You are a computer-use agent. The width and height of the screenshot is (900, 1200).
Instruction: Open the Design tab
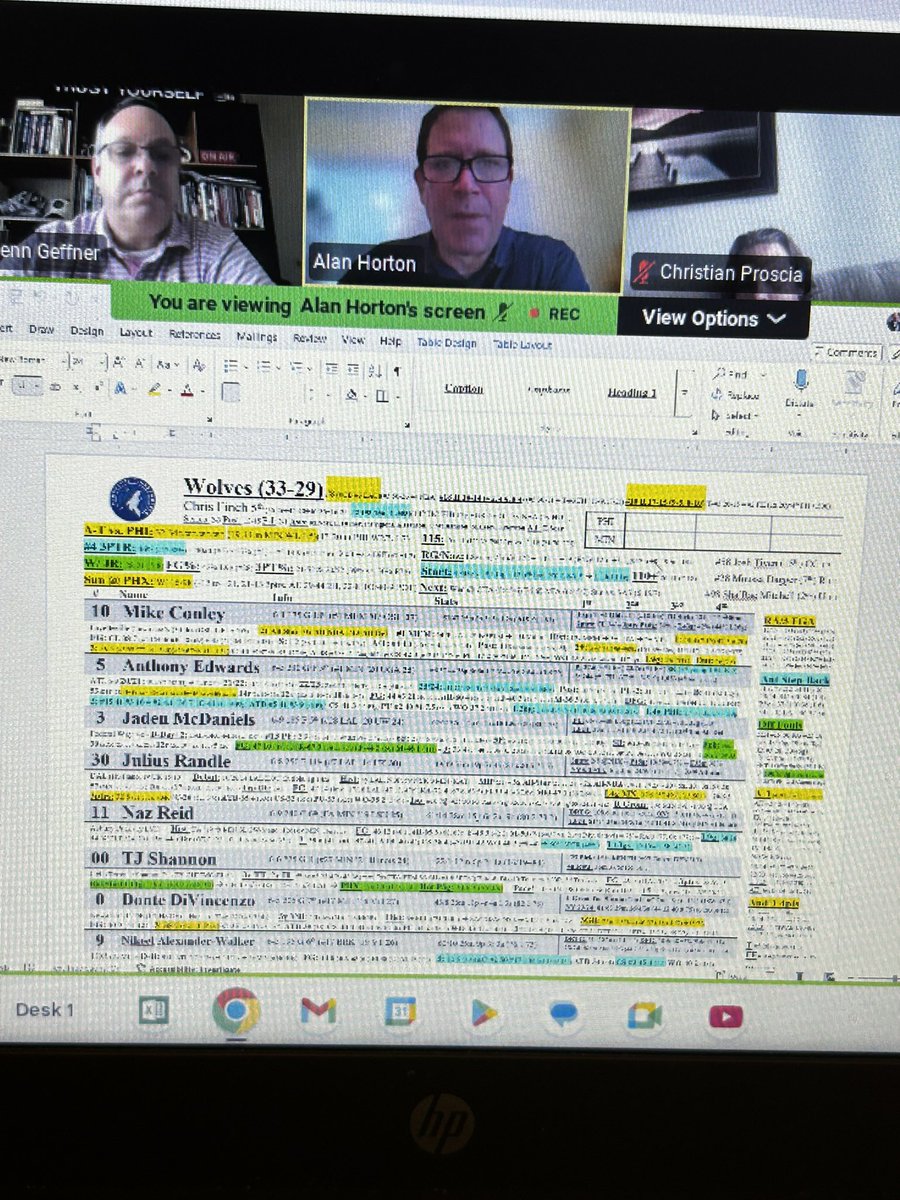click(x=85, y=330)
